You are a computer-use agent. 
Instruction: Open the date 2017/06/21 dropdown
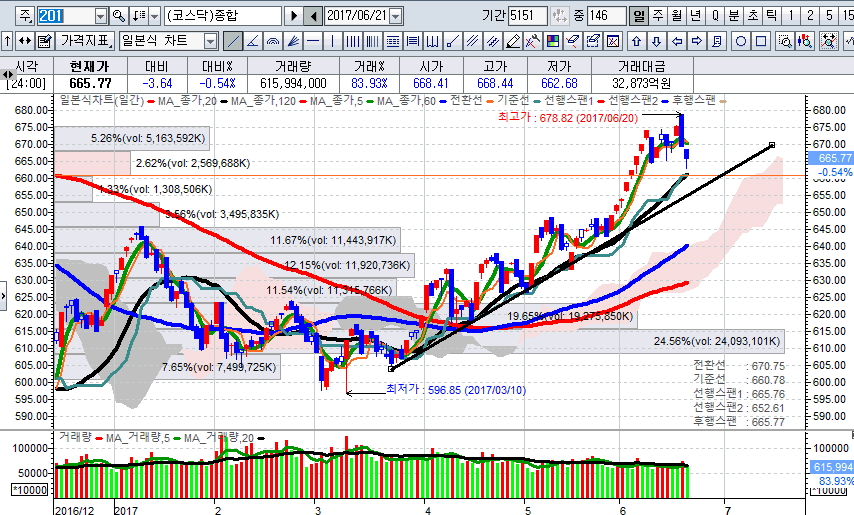coord(397,16)
